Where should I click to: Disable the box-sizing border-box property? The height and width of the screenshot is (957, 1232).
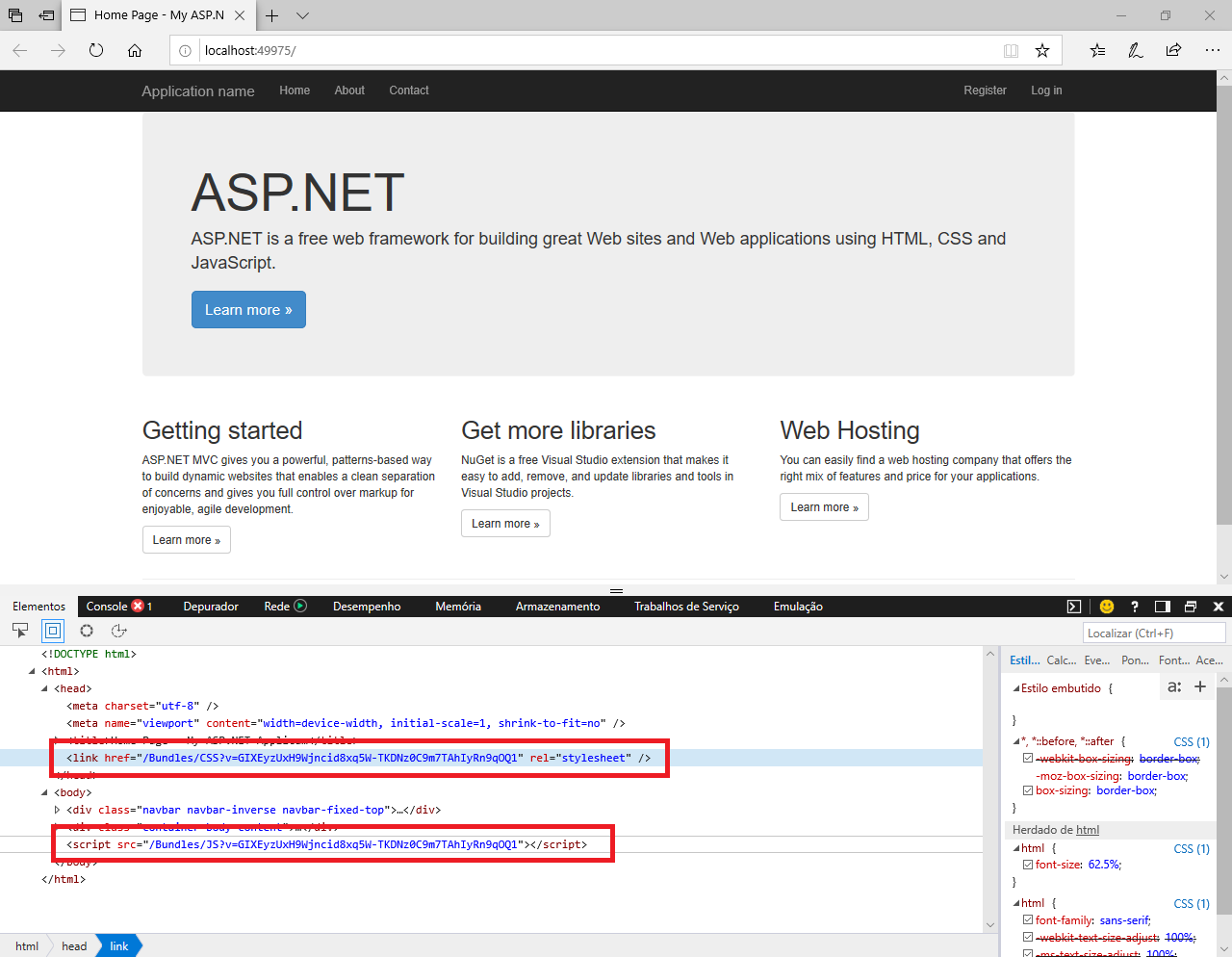pyautogui.click(x=1028, y=790)
